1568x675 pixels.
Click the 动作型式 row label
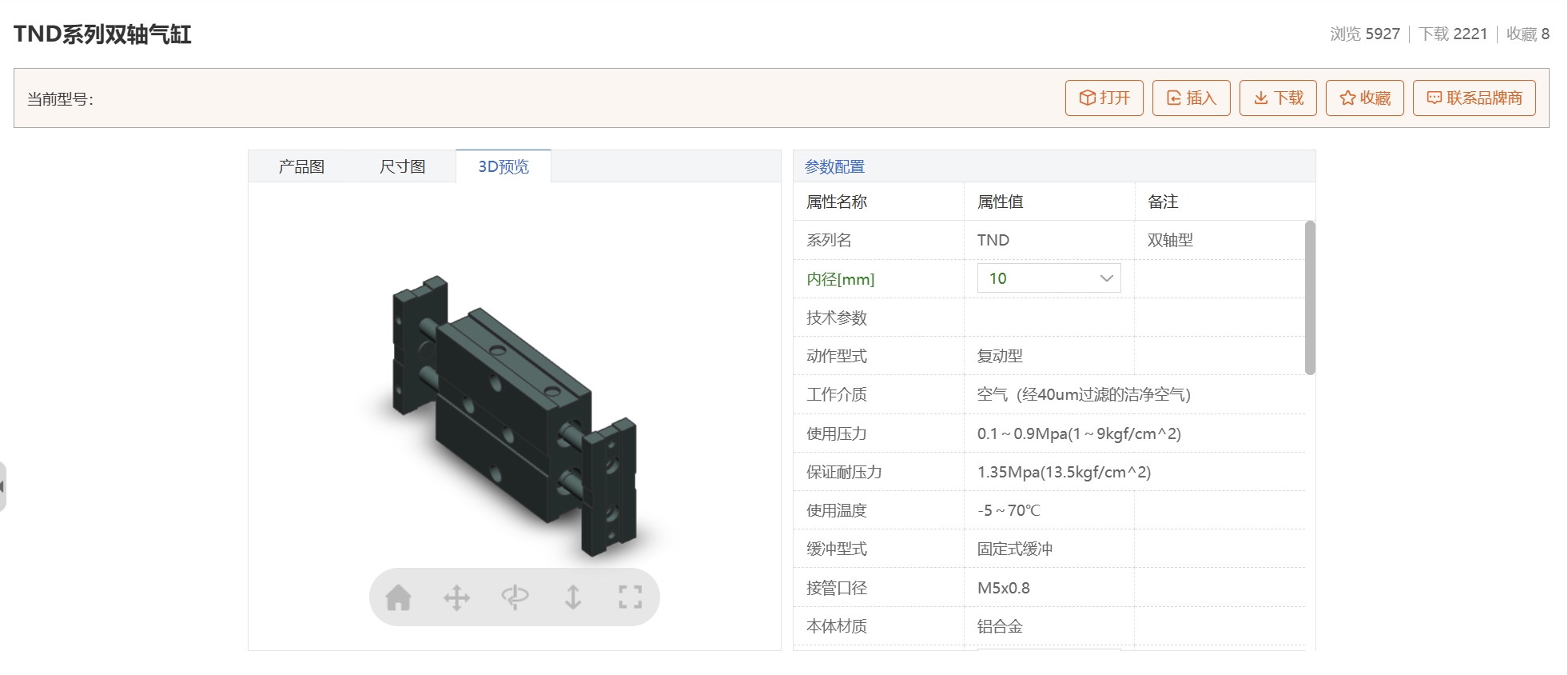click(x=837, y=356)
